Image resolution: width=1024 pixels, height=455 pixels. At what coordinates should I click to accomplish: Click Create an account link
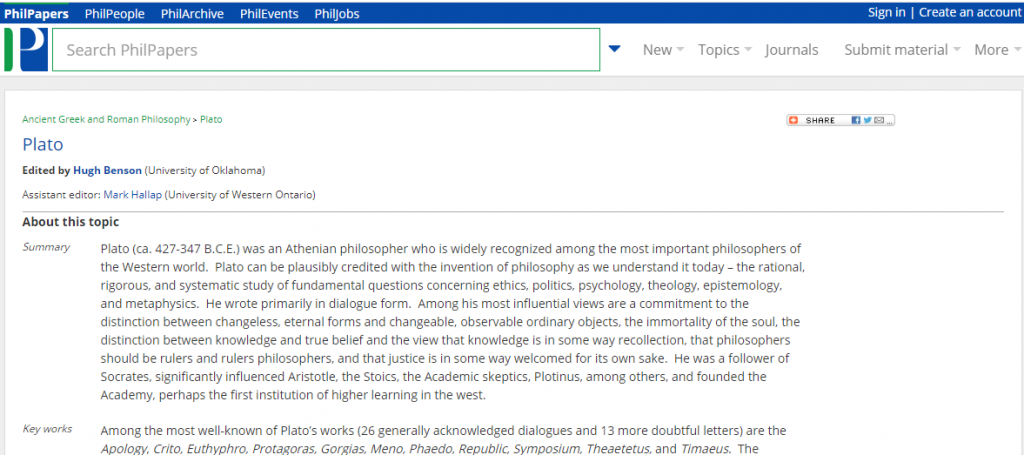point(969,12)
